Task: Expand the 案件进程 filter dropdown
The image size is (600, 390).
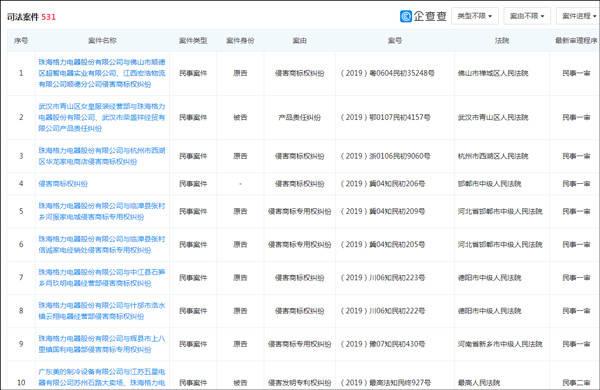Action: point(578,16)
